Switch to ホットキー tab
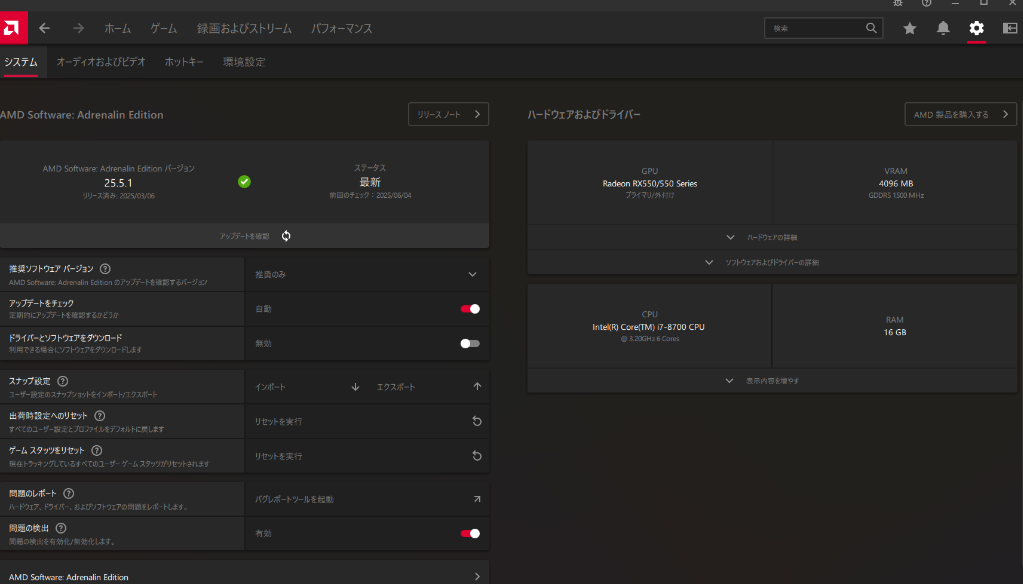 pos(184,62)
